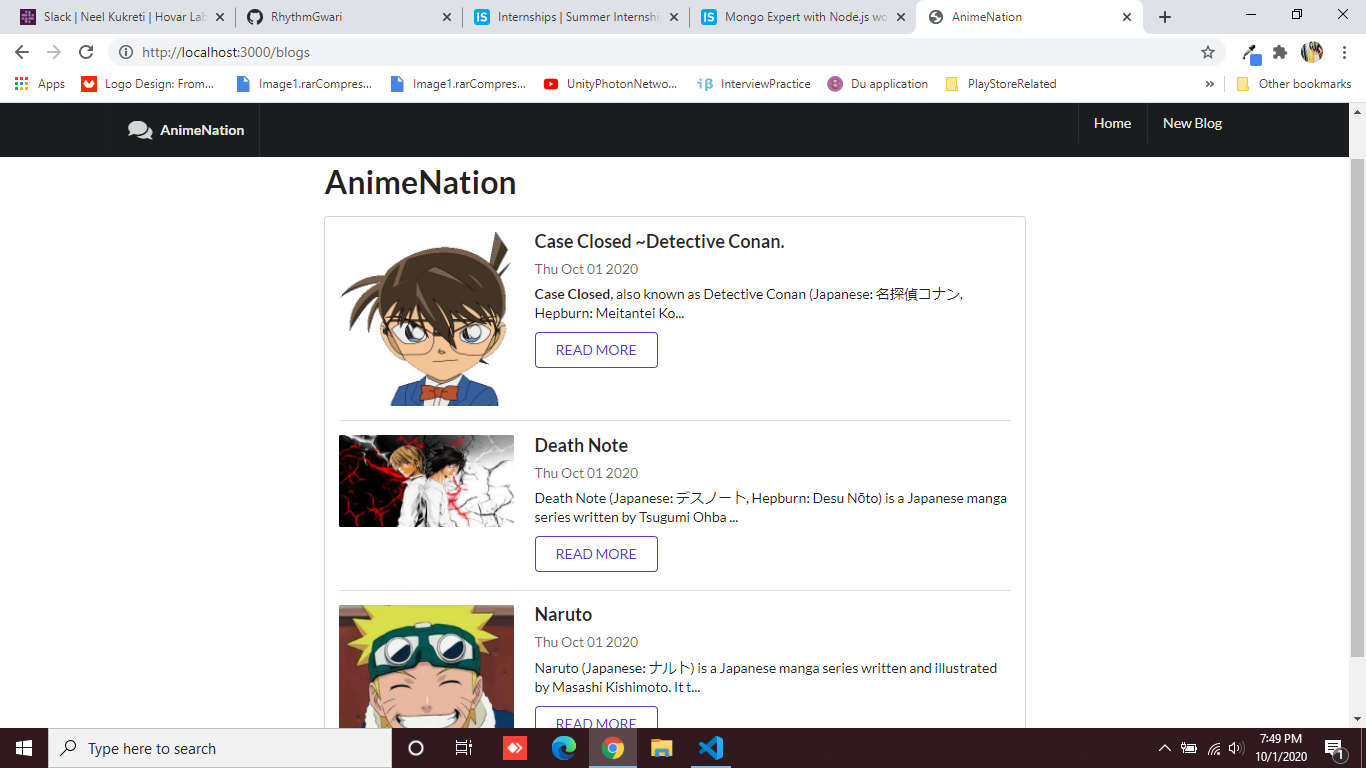The height and width of the screenshot is (768, 1366).
Task: Open the Other bookmarks folder
Action: pyautogui.click(x=1293, y=84)
